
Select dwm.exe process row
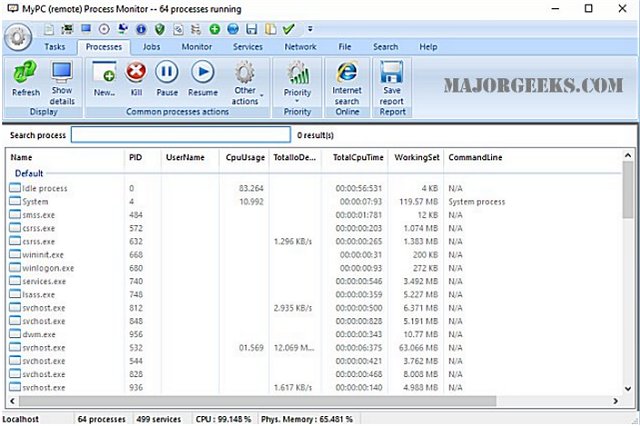(x=314, y=334)
